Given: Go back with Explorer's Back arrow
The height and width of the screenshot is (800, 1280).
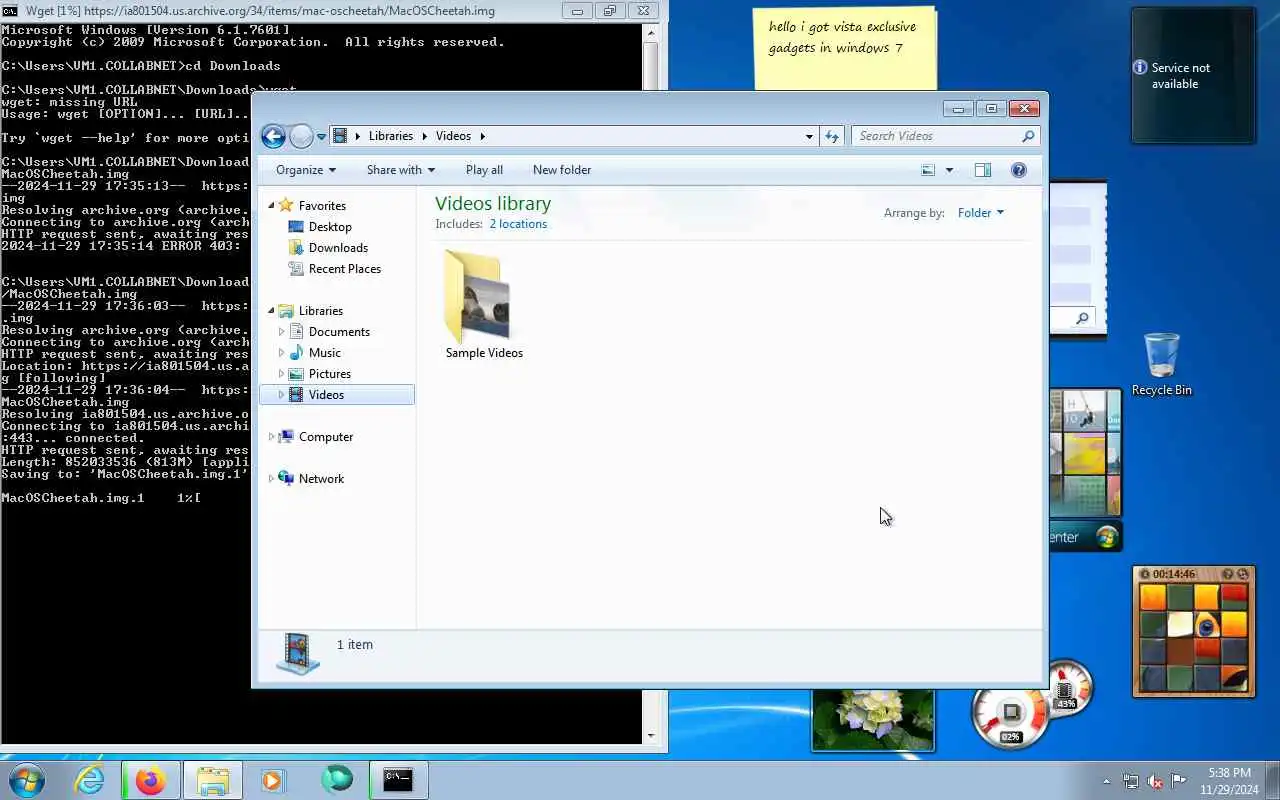Looking at the screenshot, I should click(x=273, y=137).
